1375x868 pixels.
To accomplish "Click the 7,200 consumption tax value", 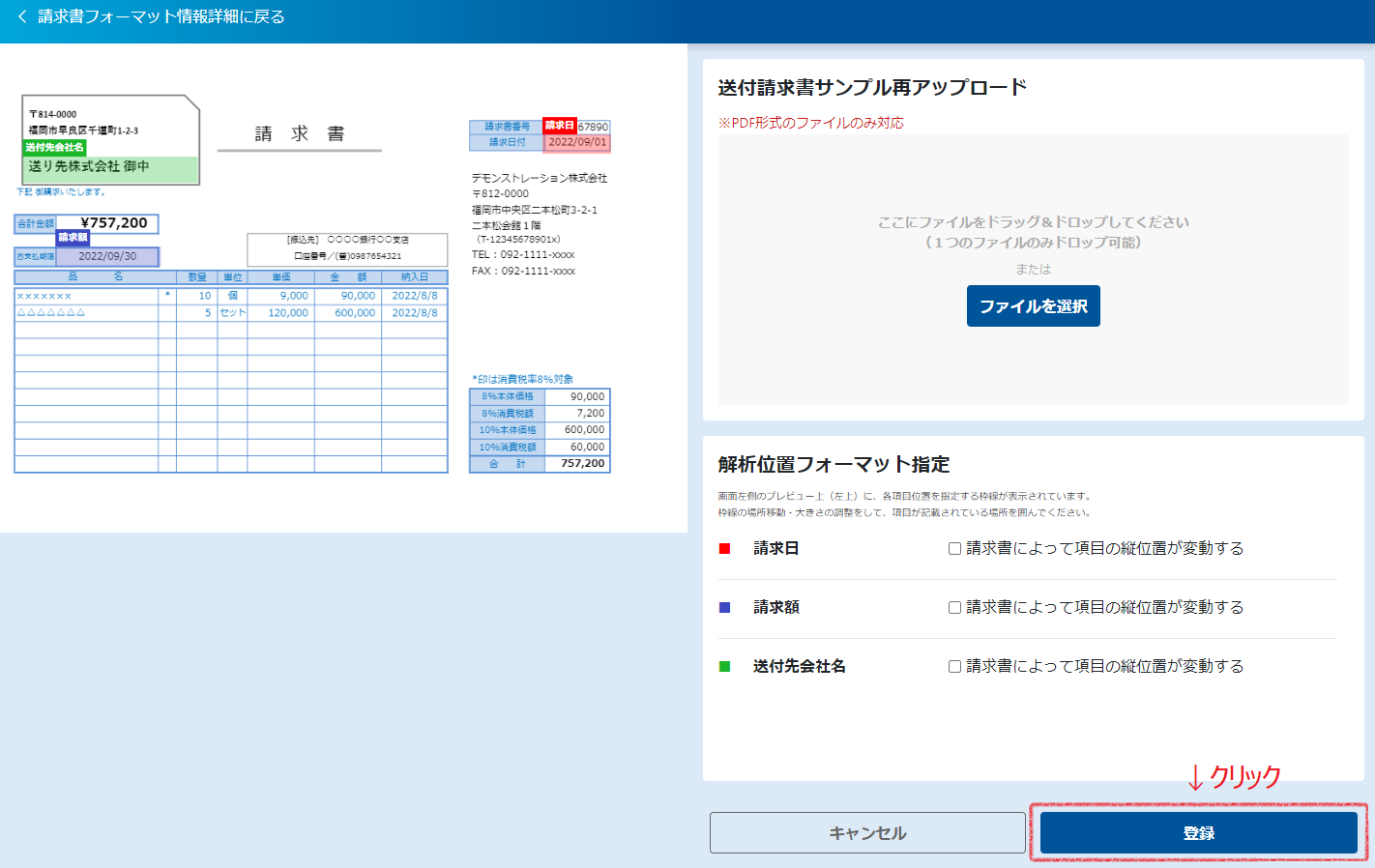I will (591, 413).
